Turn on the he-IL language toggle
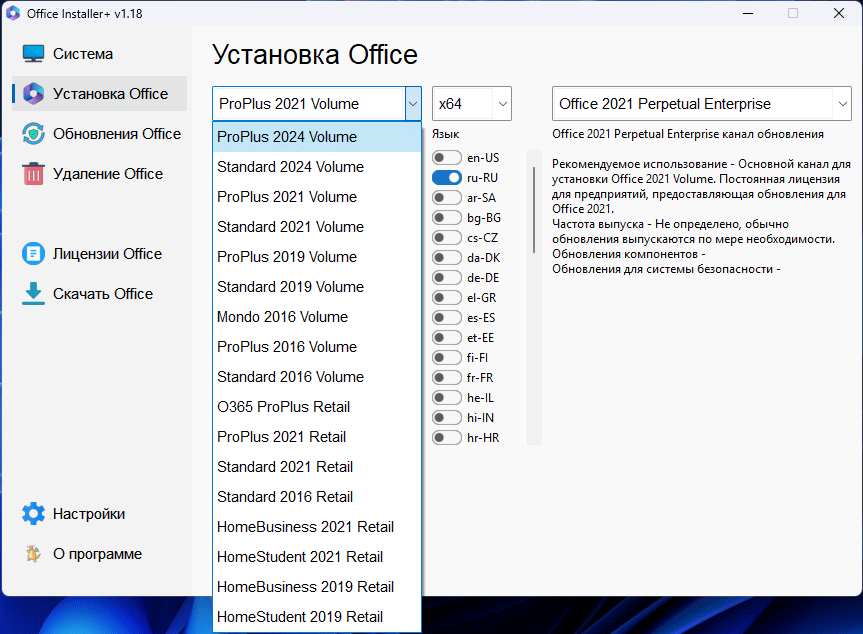This screenshot has height=634, width=863. click(446, 398)
